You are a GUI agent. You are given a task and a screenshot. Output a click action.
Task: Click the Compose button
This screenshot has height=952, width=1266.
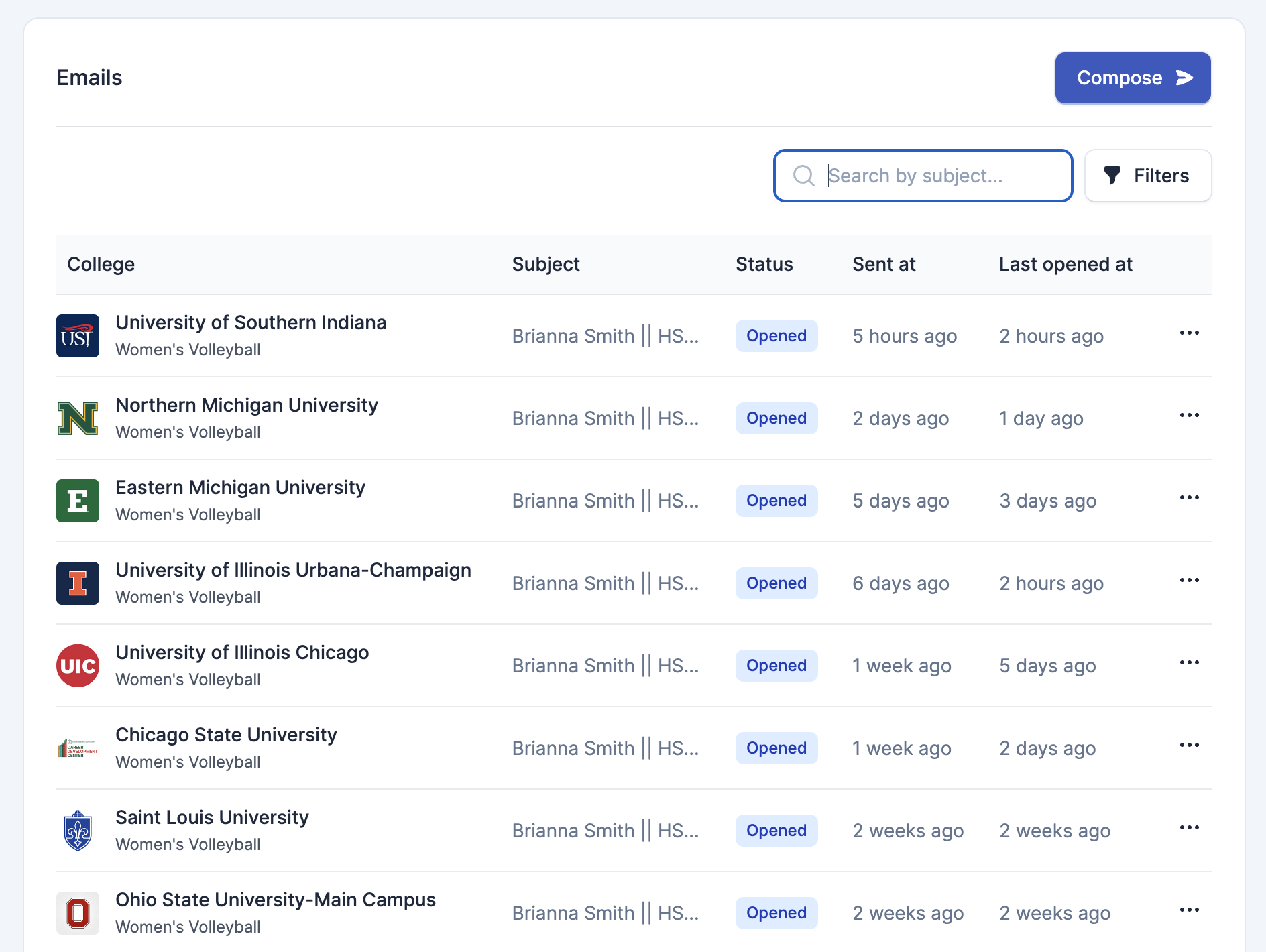point(1133,77)
